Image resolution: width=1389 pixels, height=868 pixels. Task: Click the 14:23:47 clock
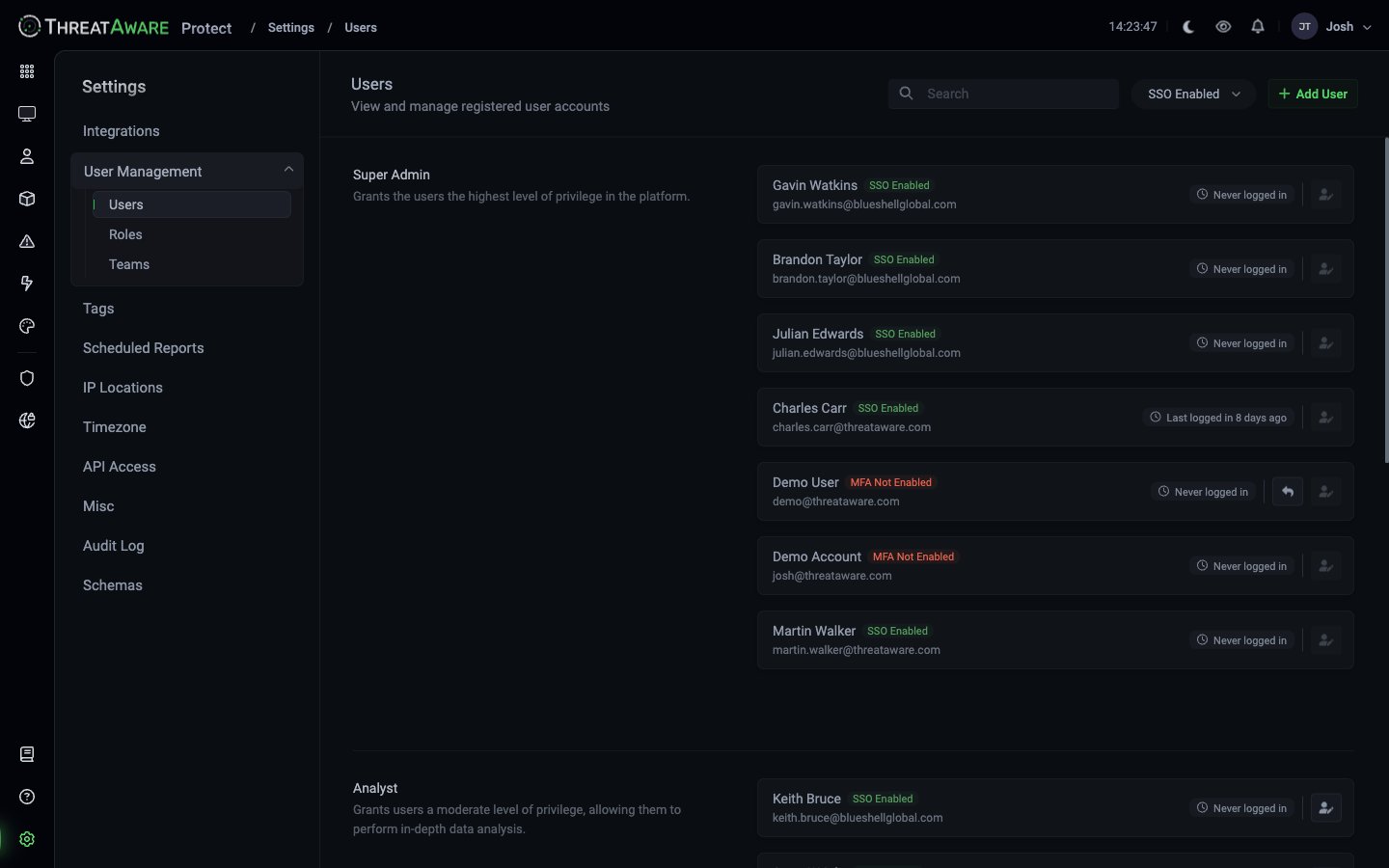[x=1132, y=27]
